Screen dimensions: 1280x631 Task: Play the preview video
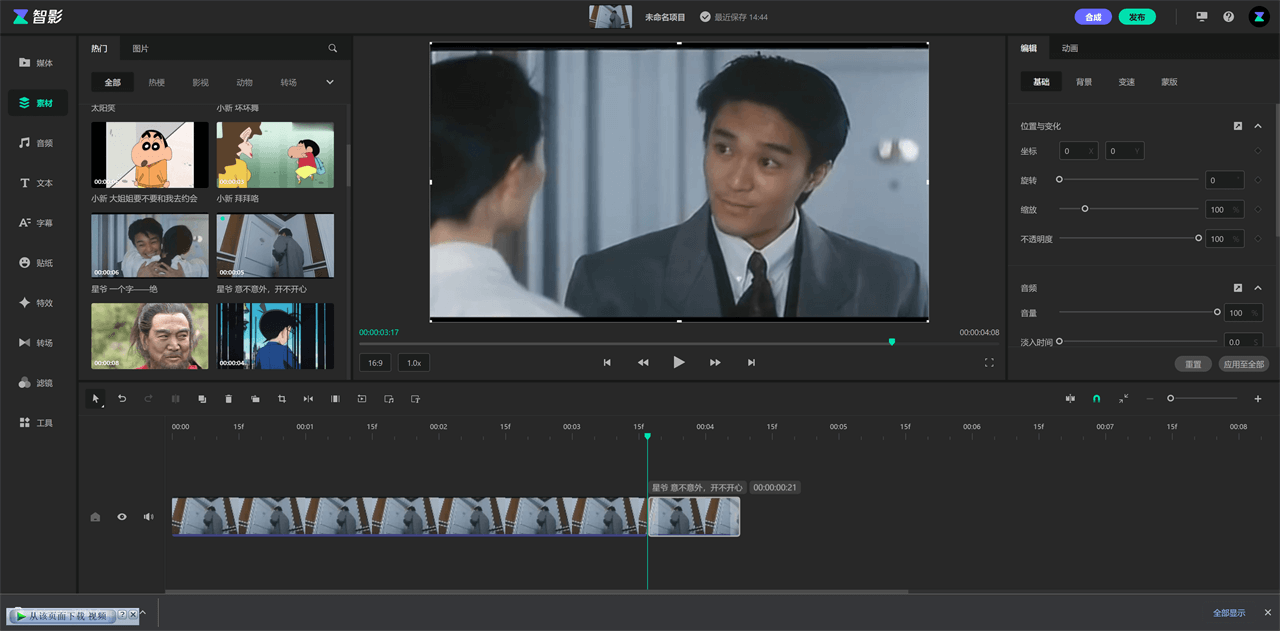pos(679,362)
